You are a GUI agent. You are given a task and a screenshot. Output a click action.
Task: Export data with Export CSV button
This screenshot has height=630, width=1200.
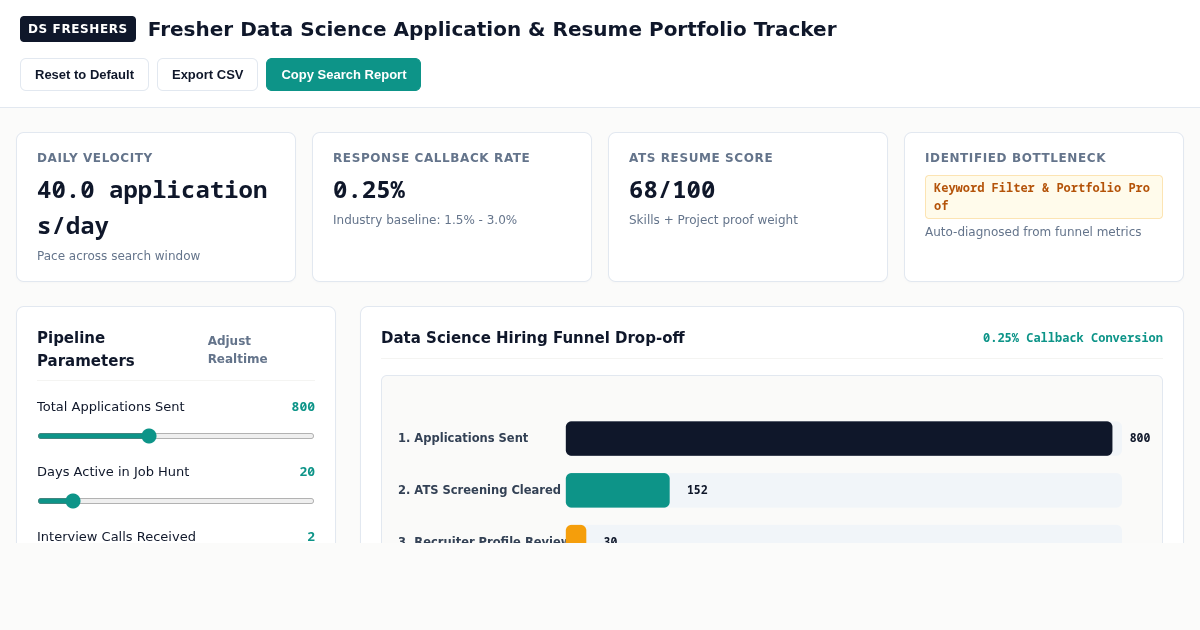[x=207, y=74]
